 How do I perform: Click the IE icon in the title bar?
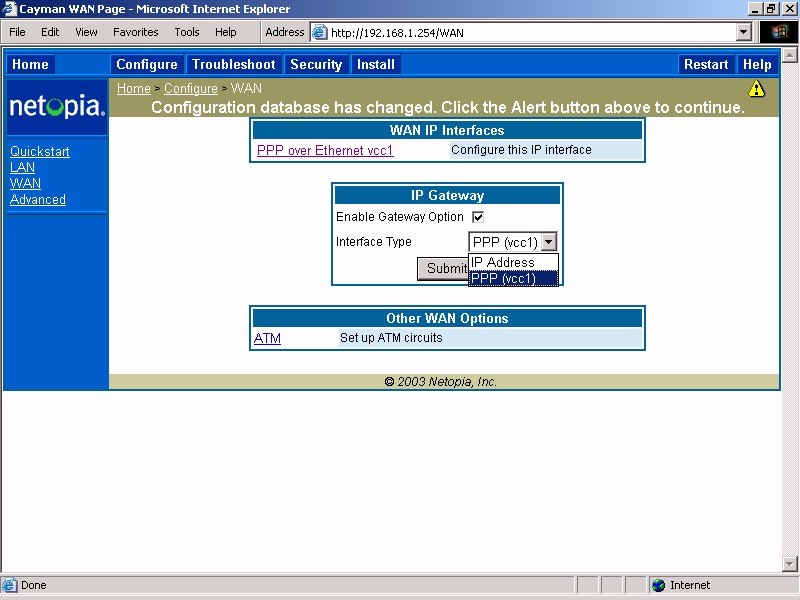coord(9,9)
